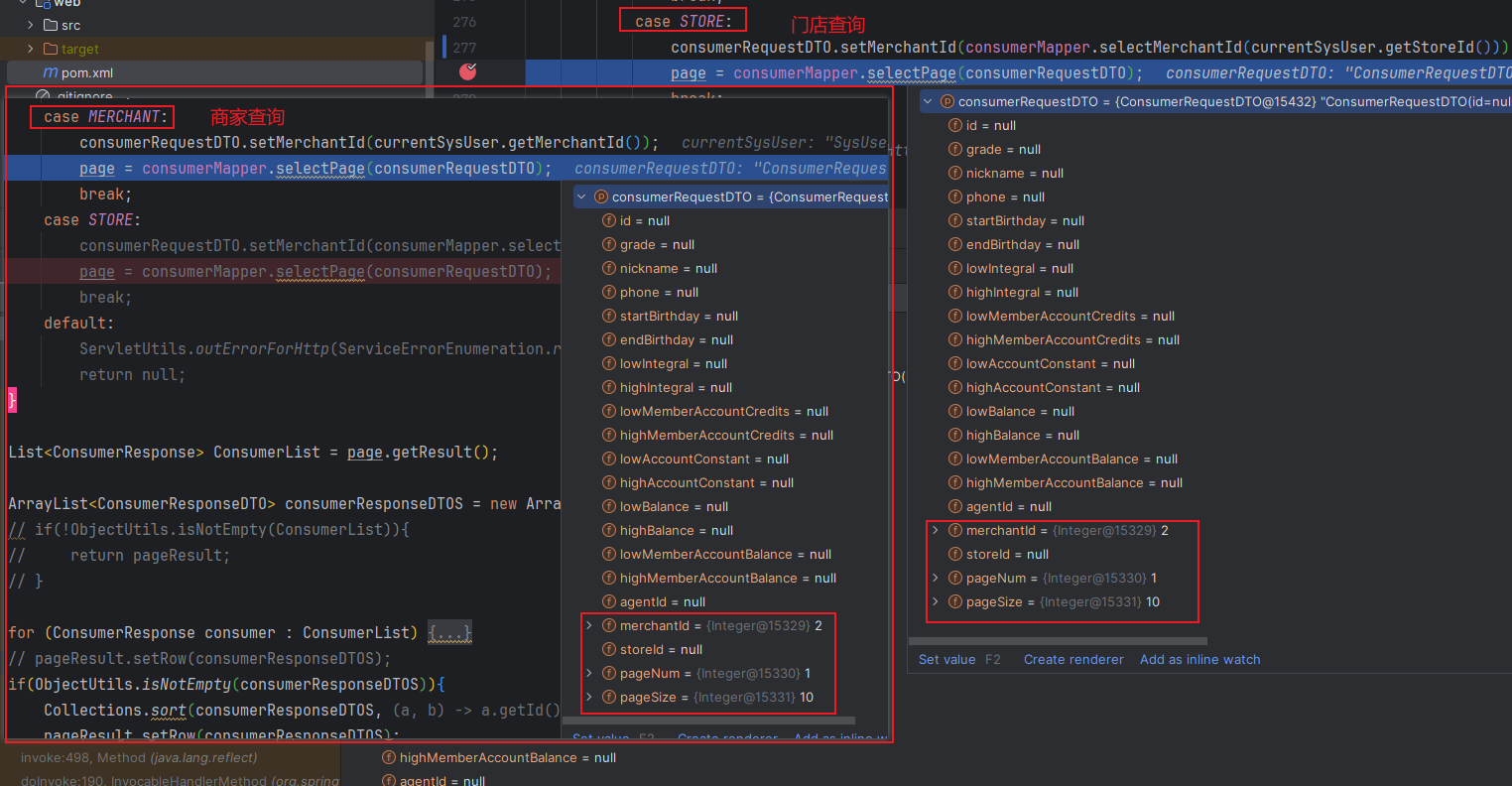The height and width of the screenshot is (786, 1512).
Task: Click the field icon for phone in STORE popup
Action: pos(956,196)
